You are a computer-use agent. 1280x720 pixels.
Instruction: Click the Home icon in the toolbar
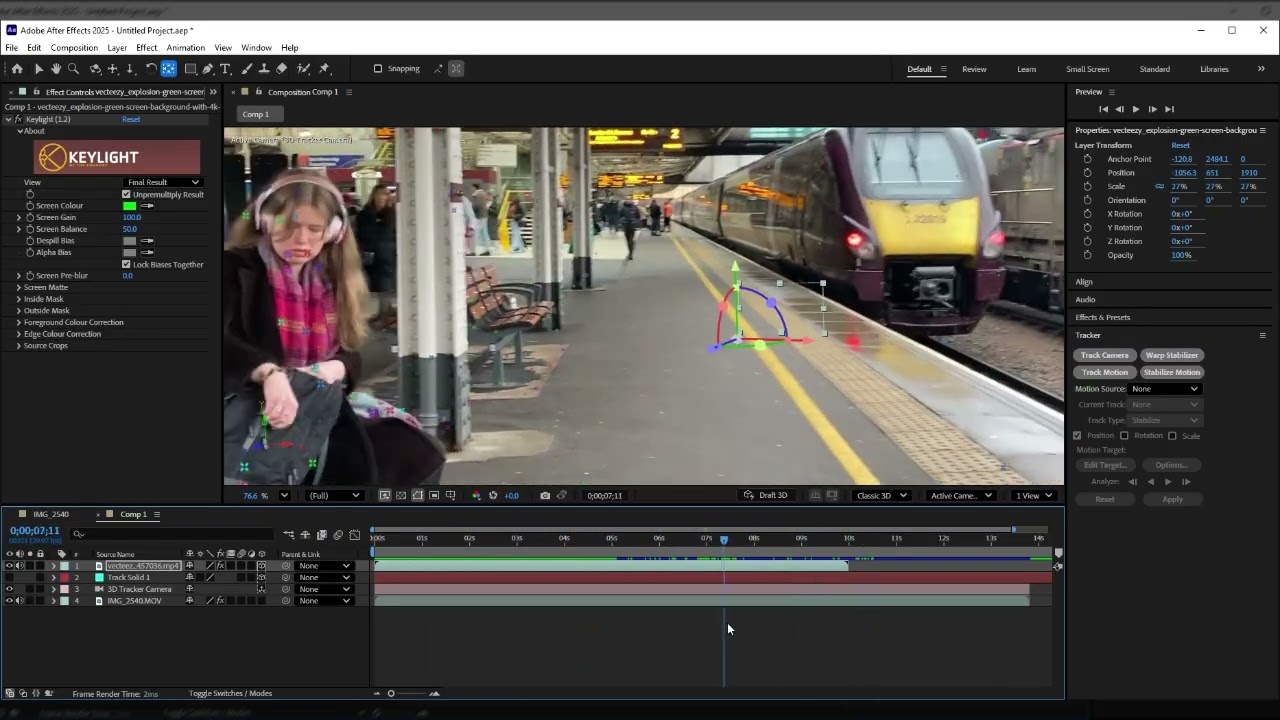point(17,69)
